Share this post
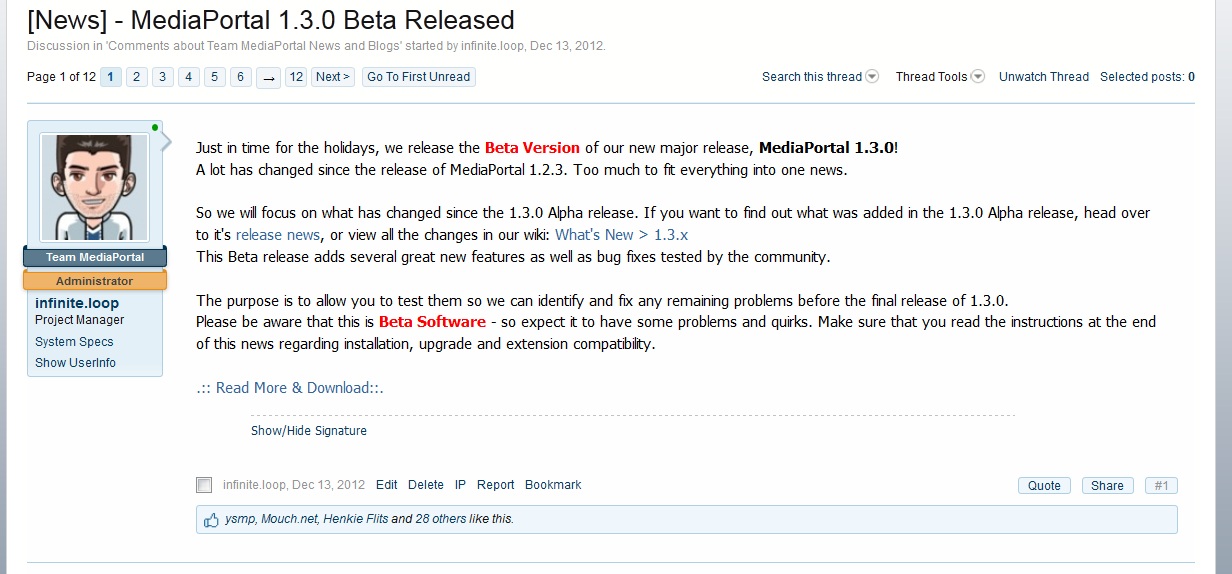1232x574 pixels. coord(1107,486)
